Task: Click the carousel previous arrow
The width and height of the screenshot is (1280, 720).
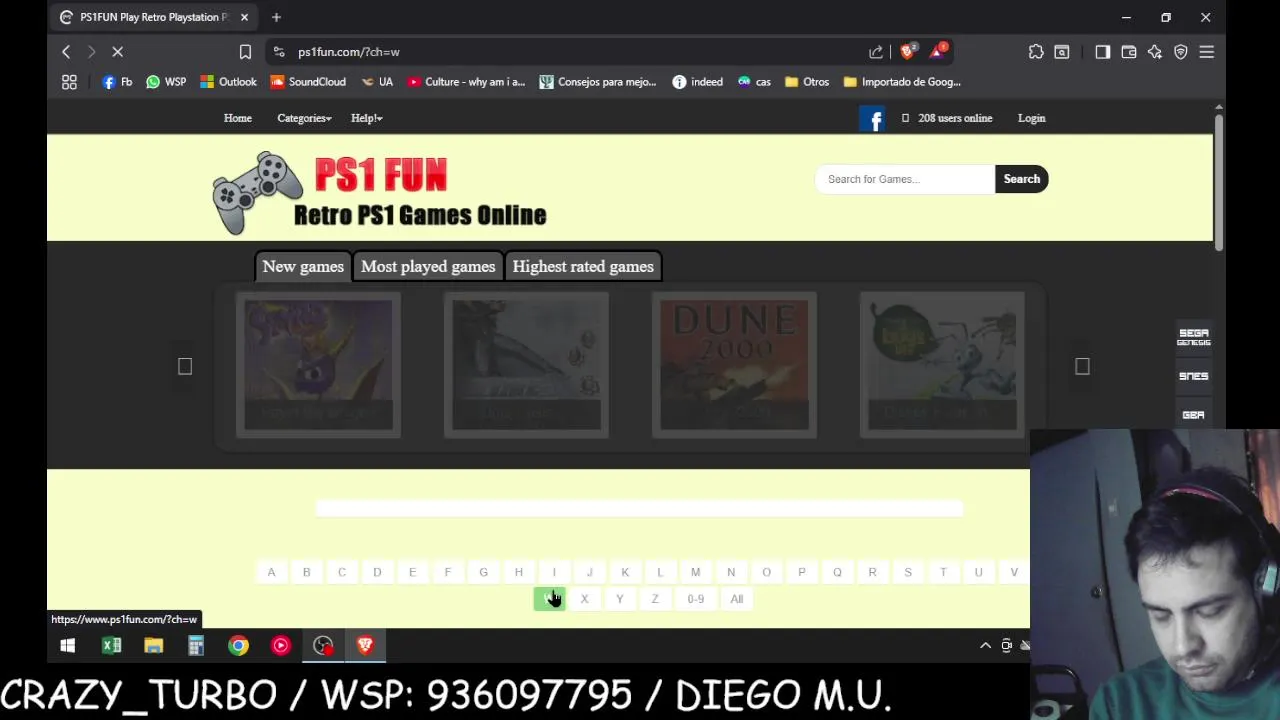Action: 185,367
